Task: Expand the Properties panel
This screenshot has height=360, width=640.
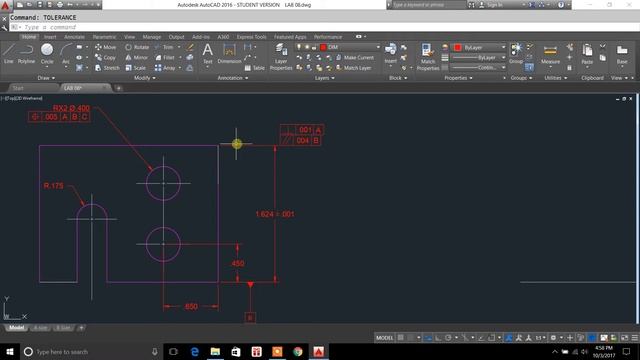Action: point(458,78)
